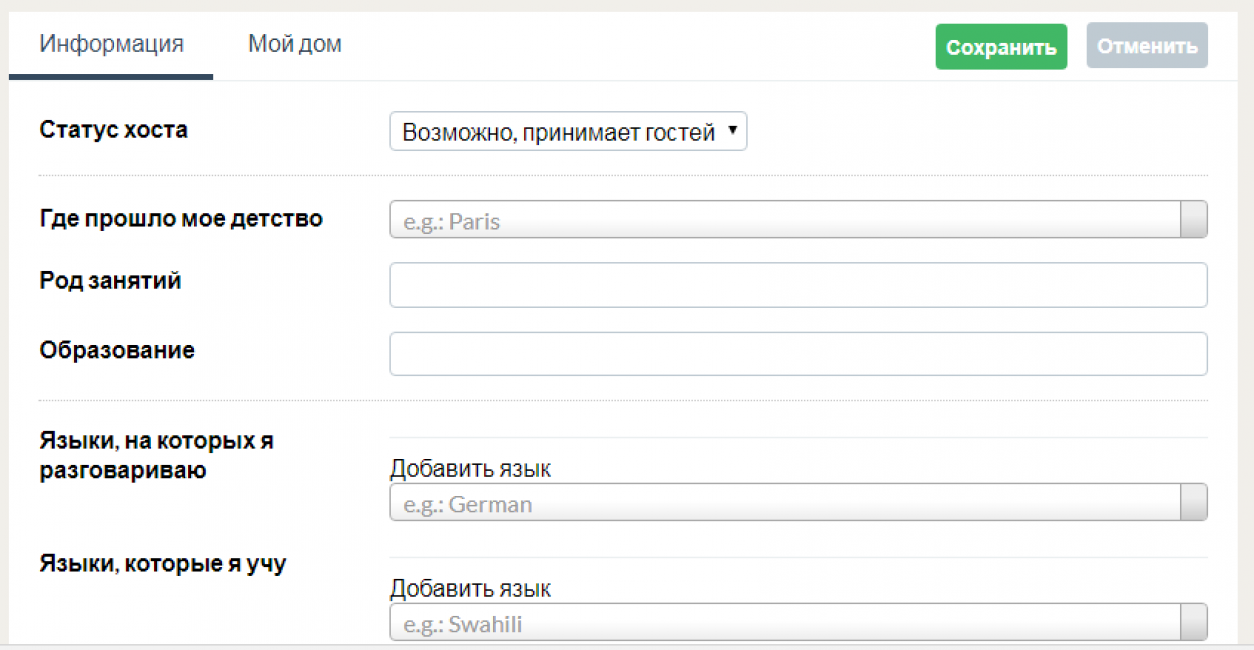Image resolution: width=1254 pixels, height=650 pixels.
Task: Expand the childhood place combo box arrow
Action: (x=1194, y=221)
